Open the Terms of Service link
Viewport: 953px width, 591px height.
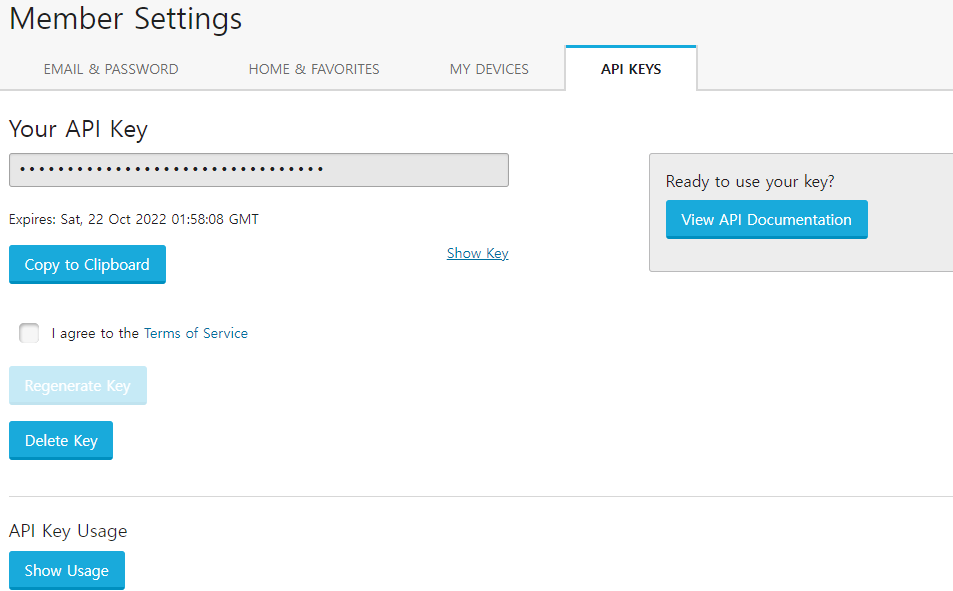(x=196, y=333)
